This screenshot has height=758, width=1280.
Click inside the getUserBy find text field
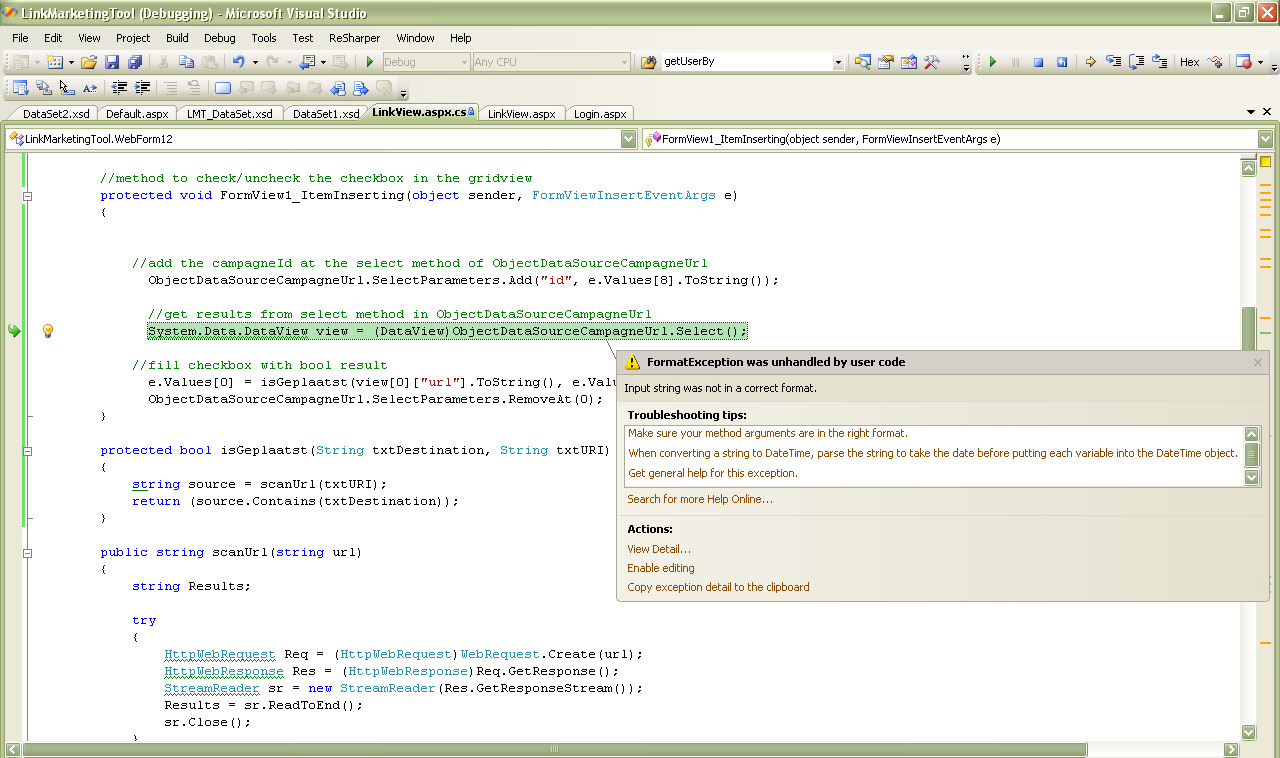pyautogui.click(x=746, y=62)
